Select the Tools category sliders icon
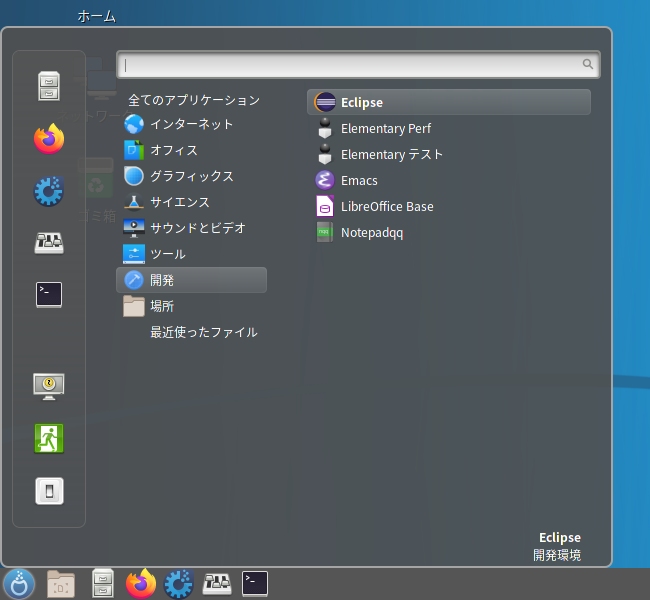This screenshot has height=600, width=650. tap(134, 254)
